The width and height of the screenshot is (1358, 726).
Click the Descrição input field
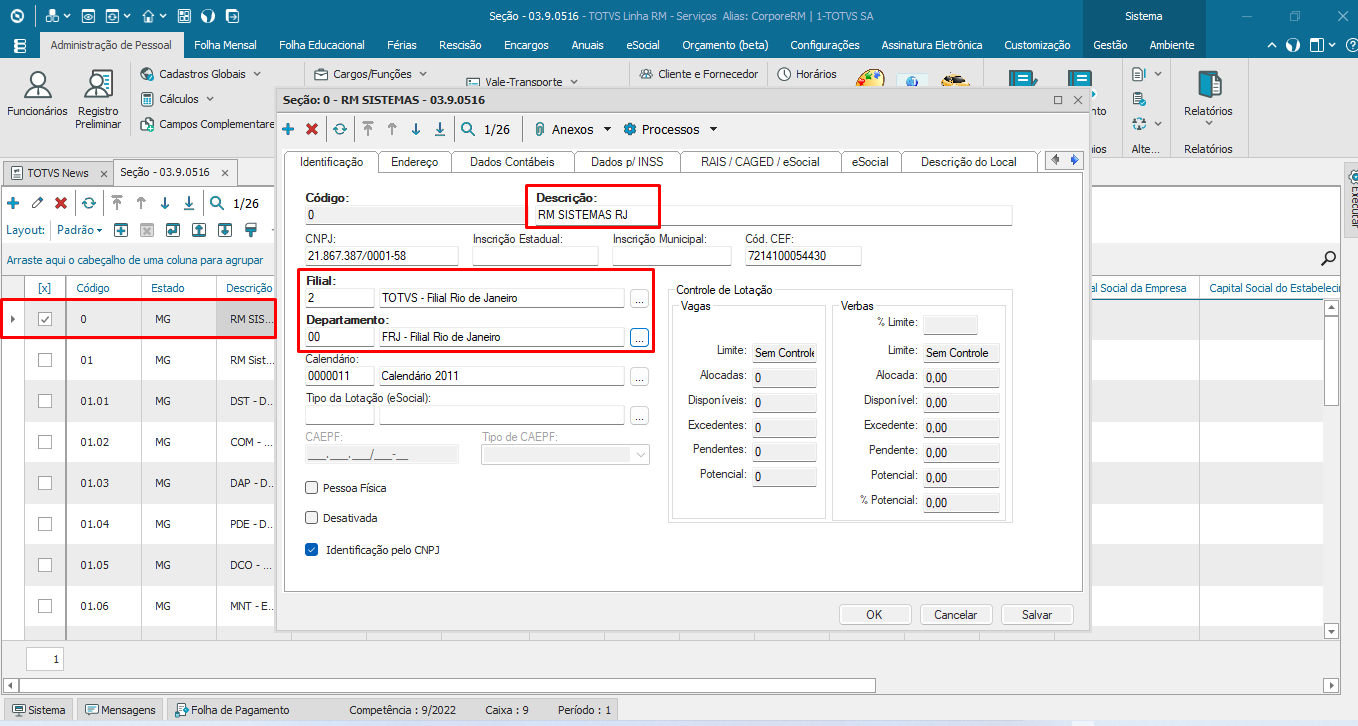pos(773,215)
